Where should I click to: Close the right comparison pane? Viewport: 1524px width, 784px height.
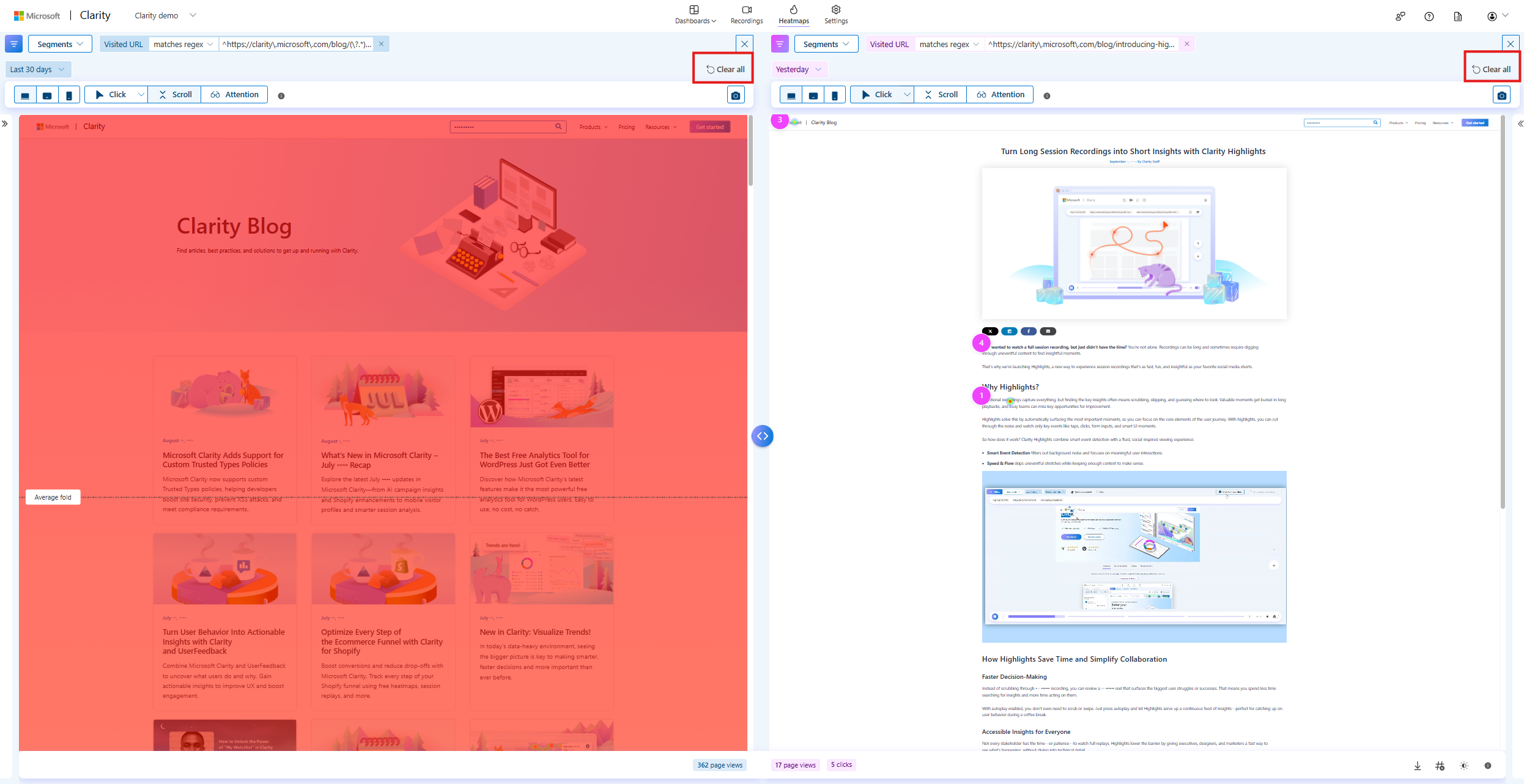1511,44
